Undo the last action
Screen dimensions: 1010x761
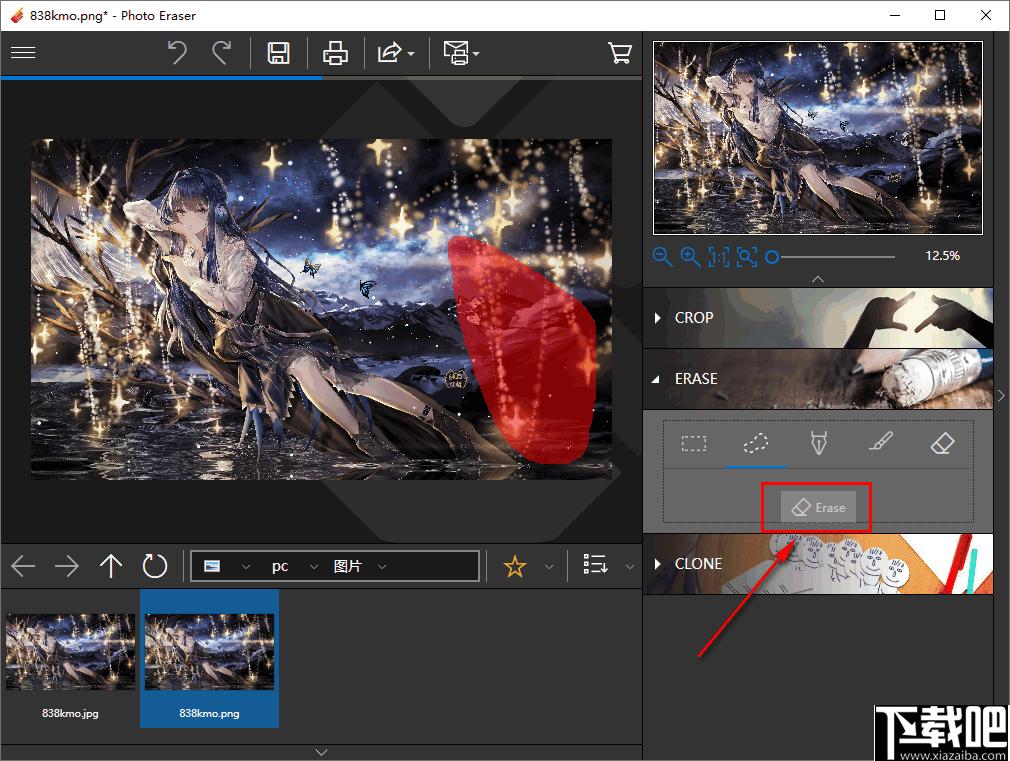tap(177, 53)
